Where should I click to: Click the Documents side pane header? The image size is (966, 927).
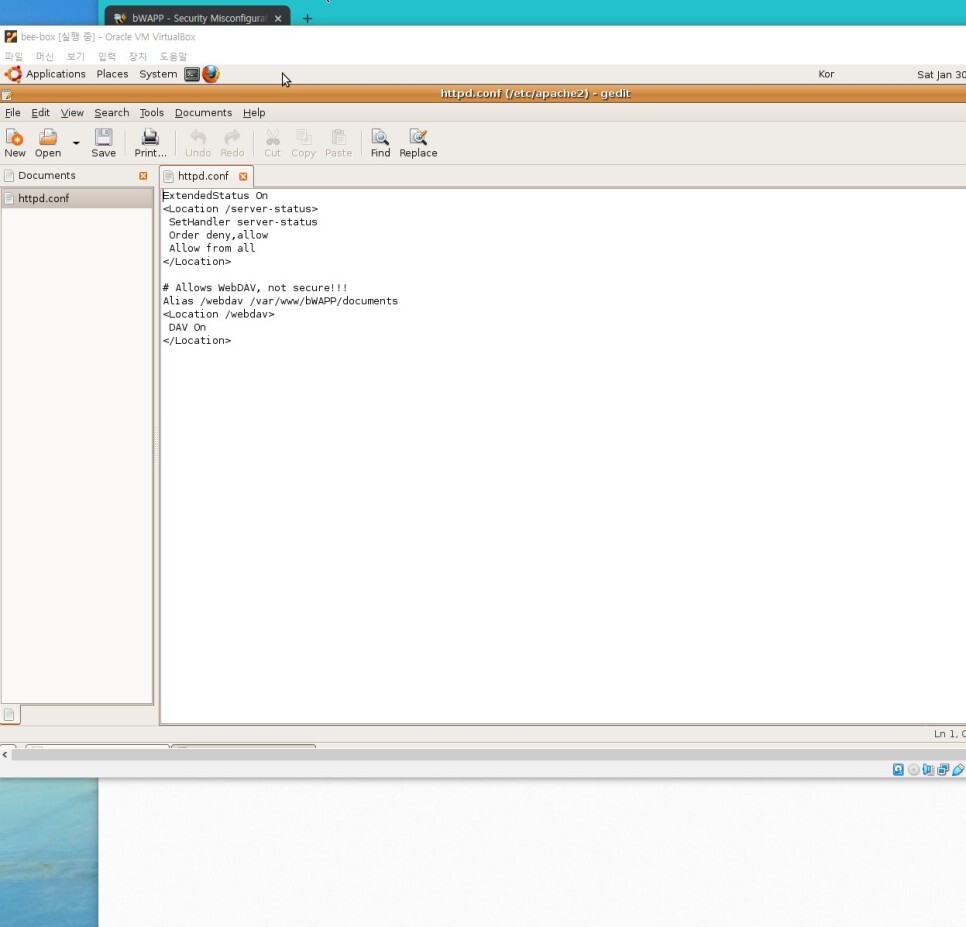[x=47, y=176]
